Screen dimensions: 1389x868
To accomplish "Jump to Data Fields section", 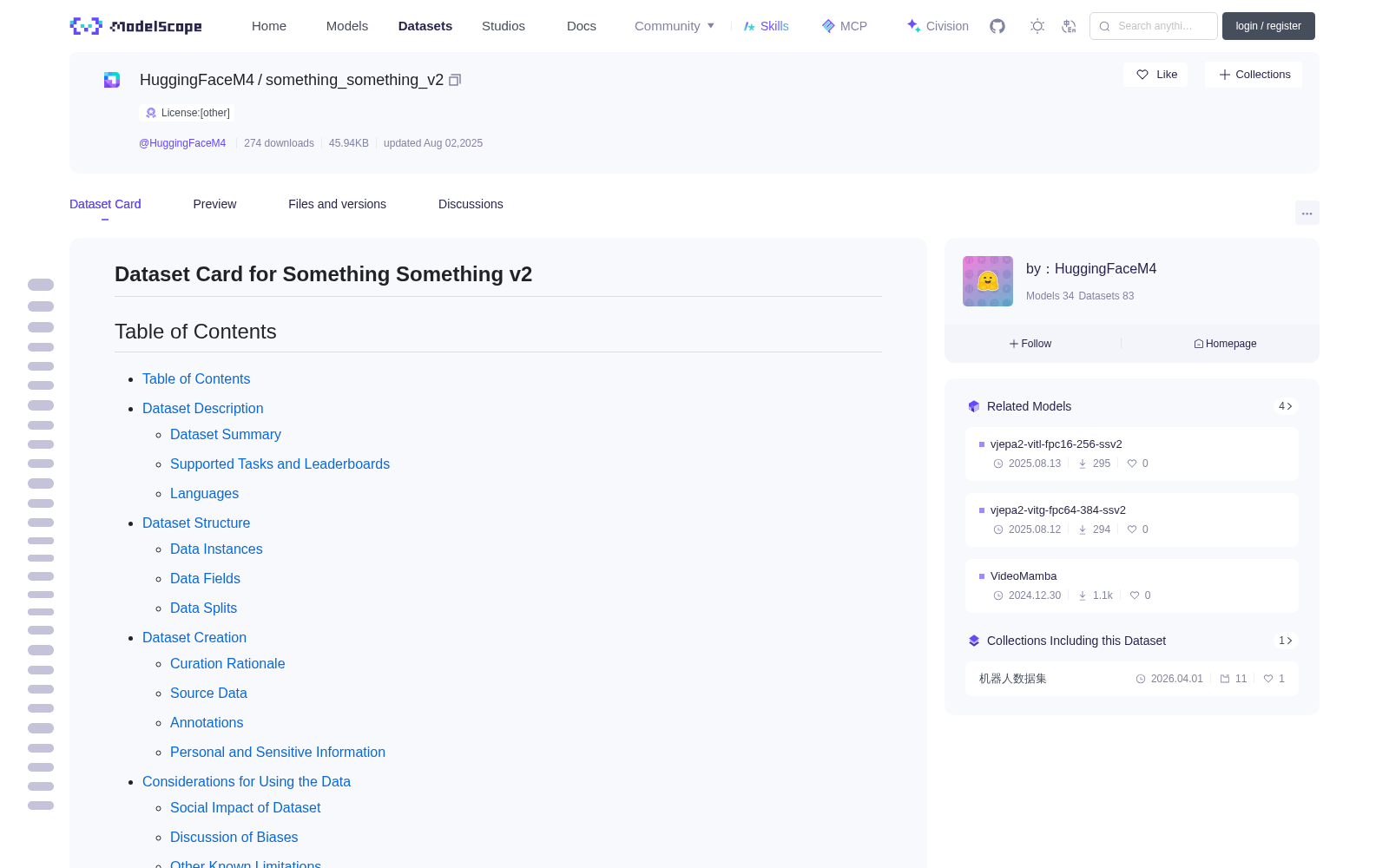I will click(205, 578).
